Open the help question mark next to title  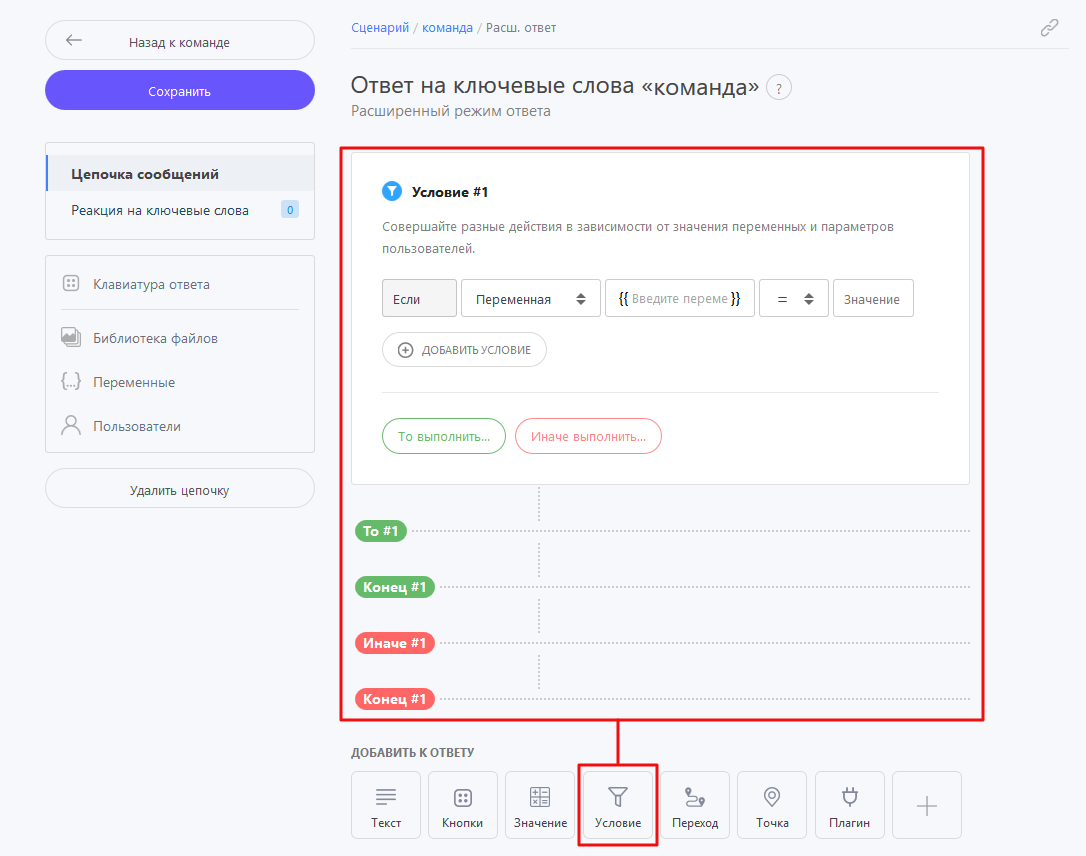pyautogui.click(x=779, y=88)
